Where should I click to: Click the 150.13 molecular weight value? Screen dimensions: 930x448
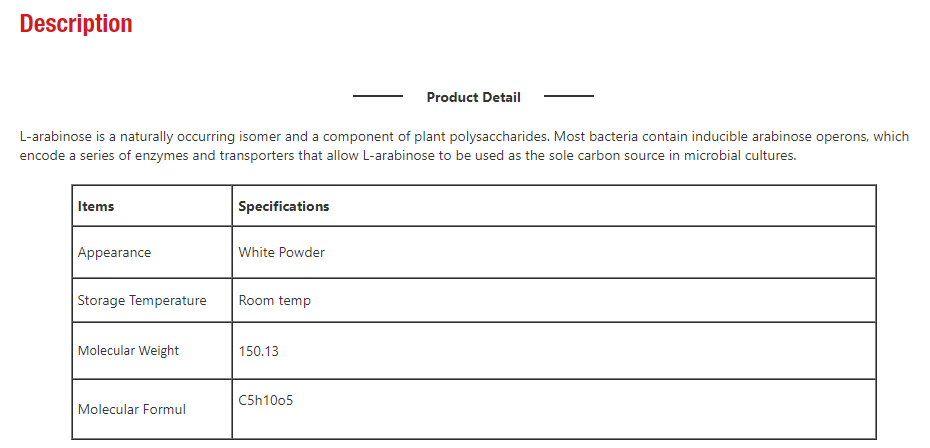tap(259, 351)
